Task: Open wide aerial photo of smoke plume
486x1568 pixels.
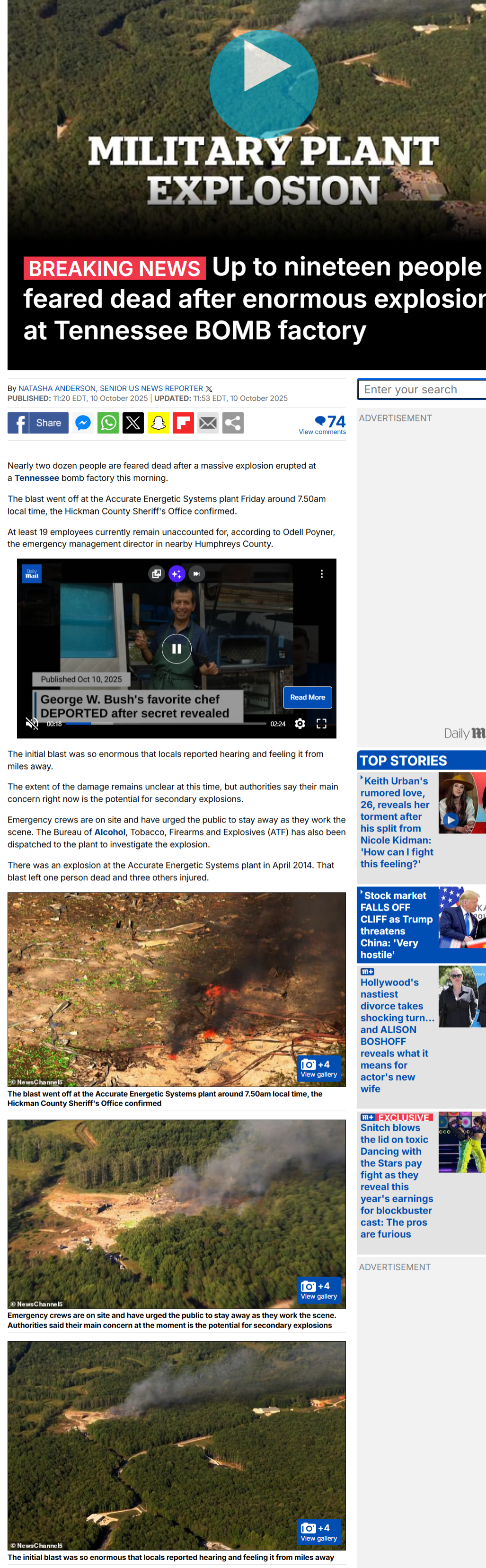Action: (x=177, y=1445)
